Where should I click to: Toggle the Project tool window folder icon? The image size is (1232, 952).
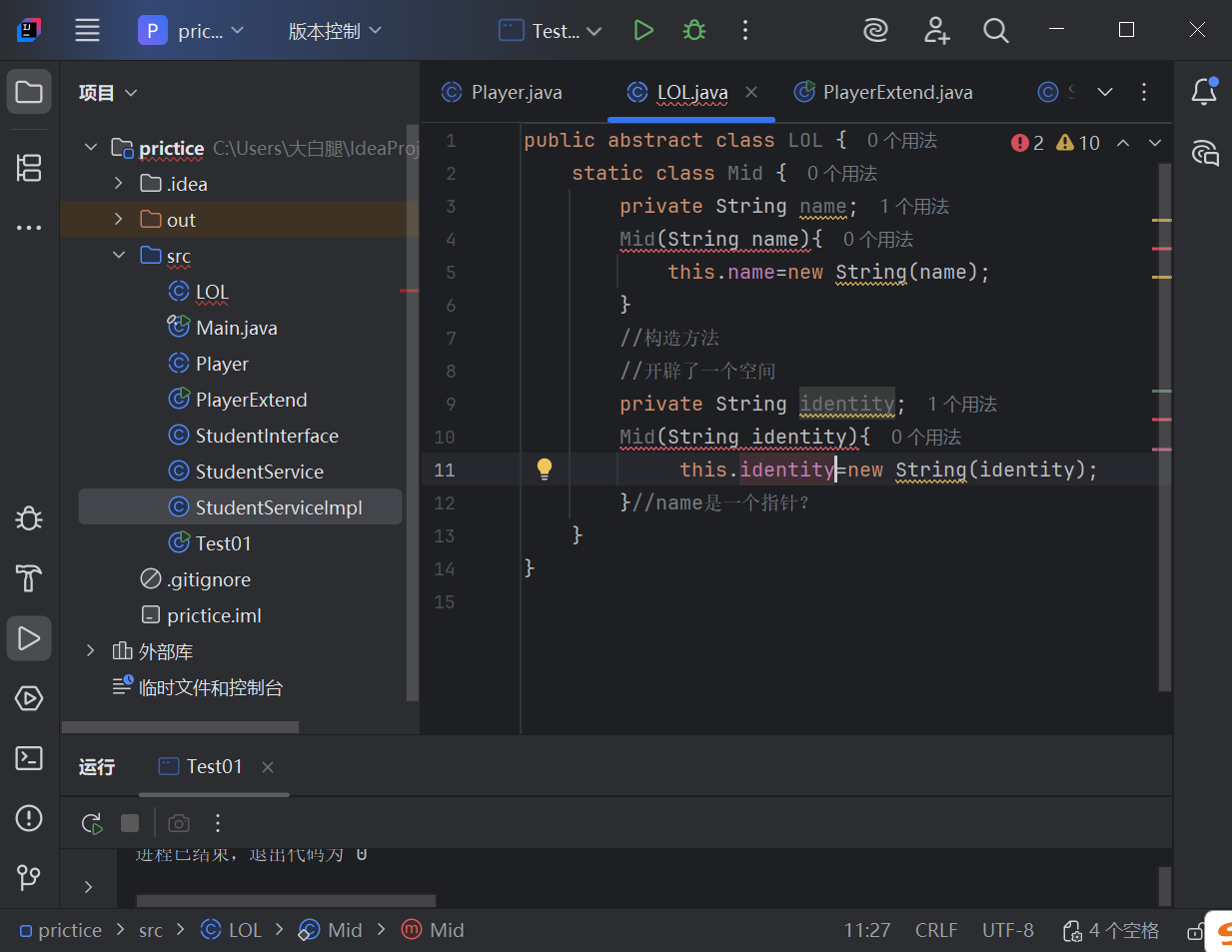(x=29, y=92)
